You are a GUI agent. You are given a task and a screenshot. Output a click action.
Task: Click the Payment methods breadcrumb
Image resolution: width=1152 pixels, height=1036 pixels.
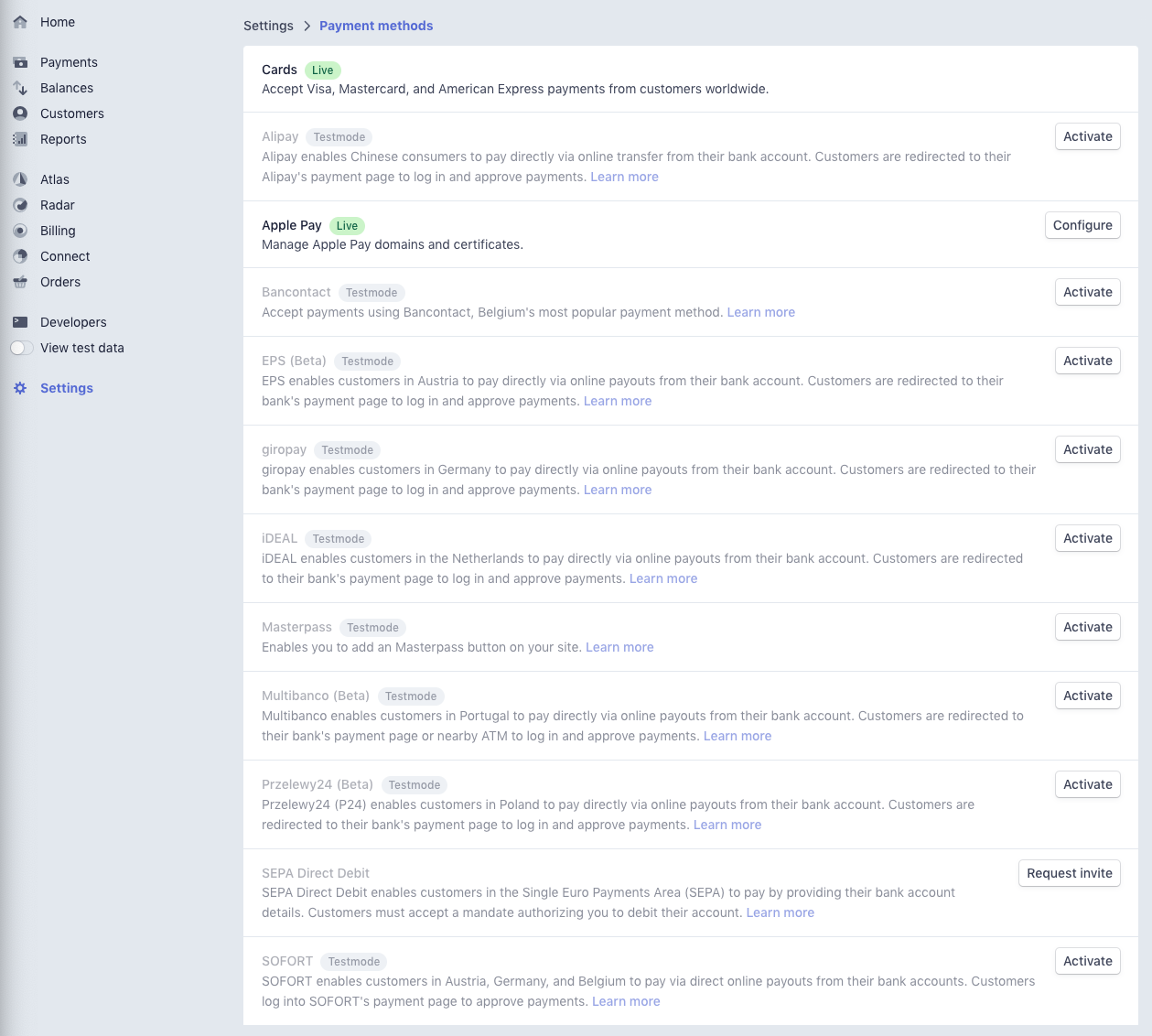tap(376, 26)
